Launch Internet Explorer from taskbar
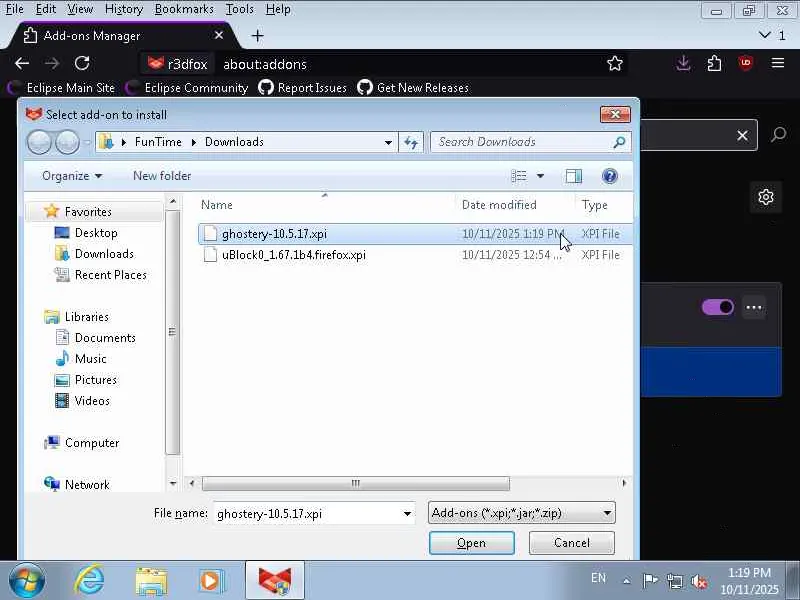Image resolution: width=800 pixels, height=600 pixels. 89,581
